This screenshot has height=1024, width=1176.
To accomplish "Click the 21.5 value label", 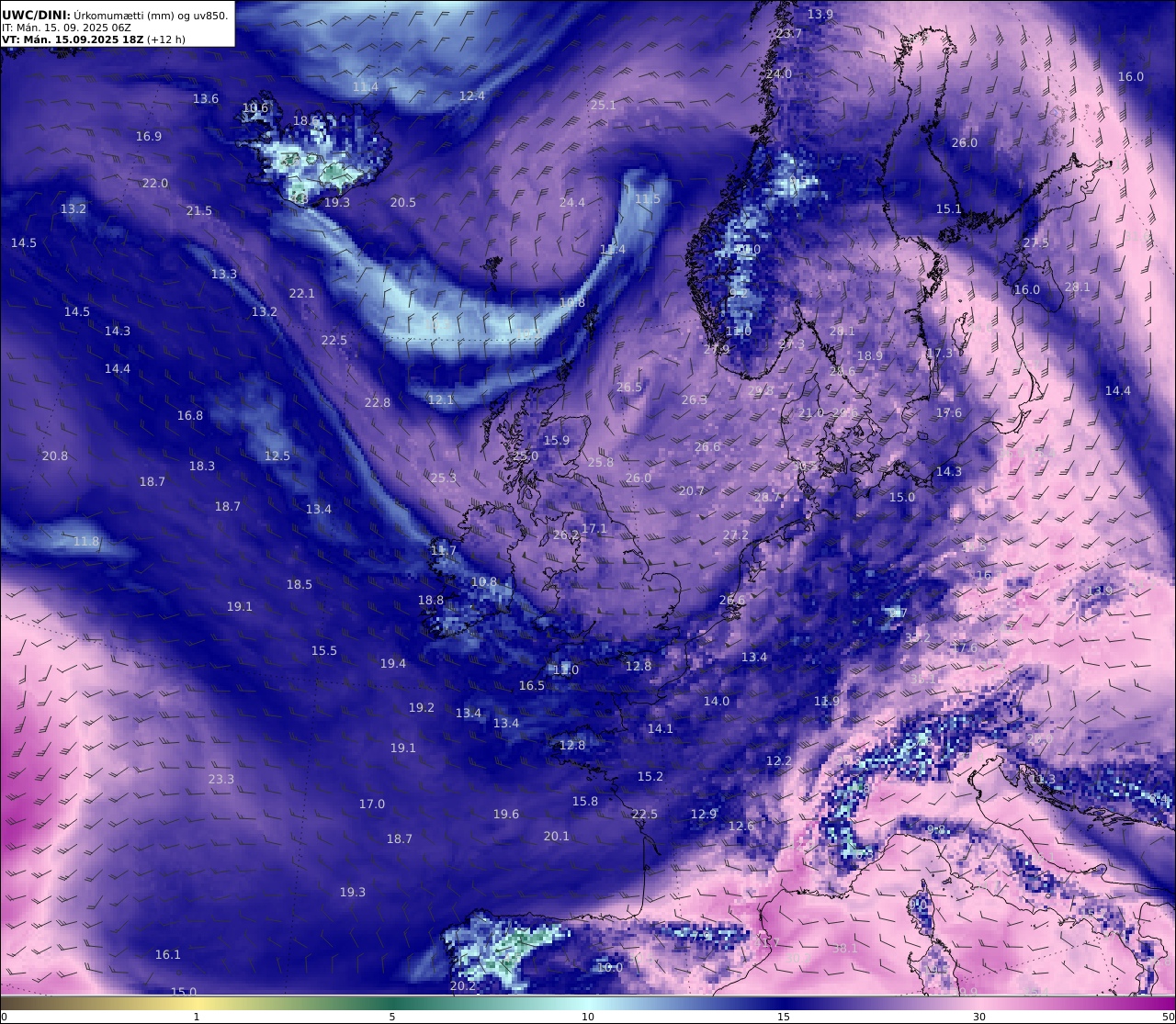I will 199,210.
